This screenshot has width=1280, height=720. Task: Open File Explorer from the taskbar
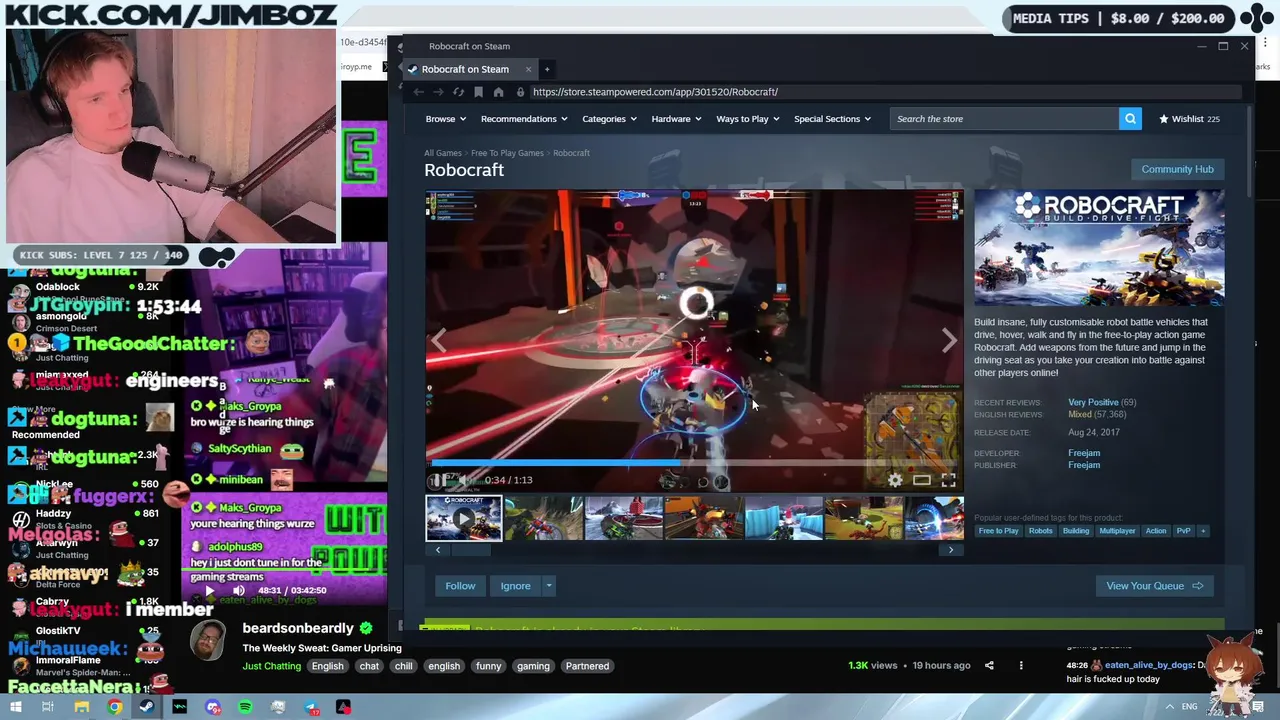click(x=81, y=707)
